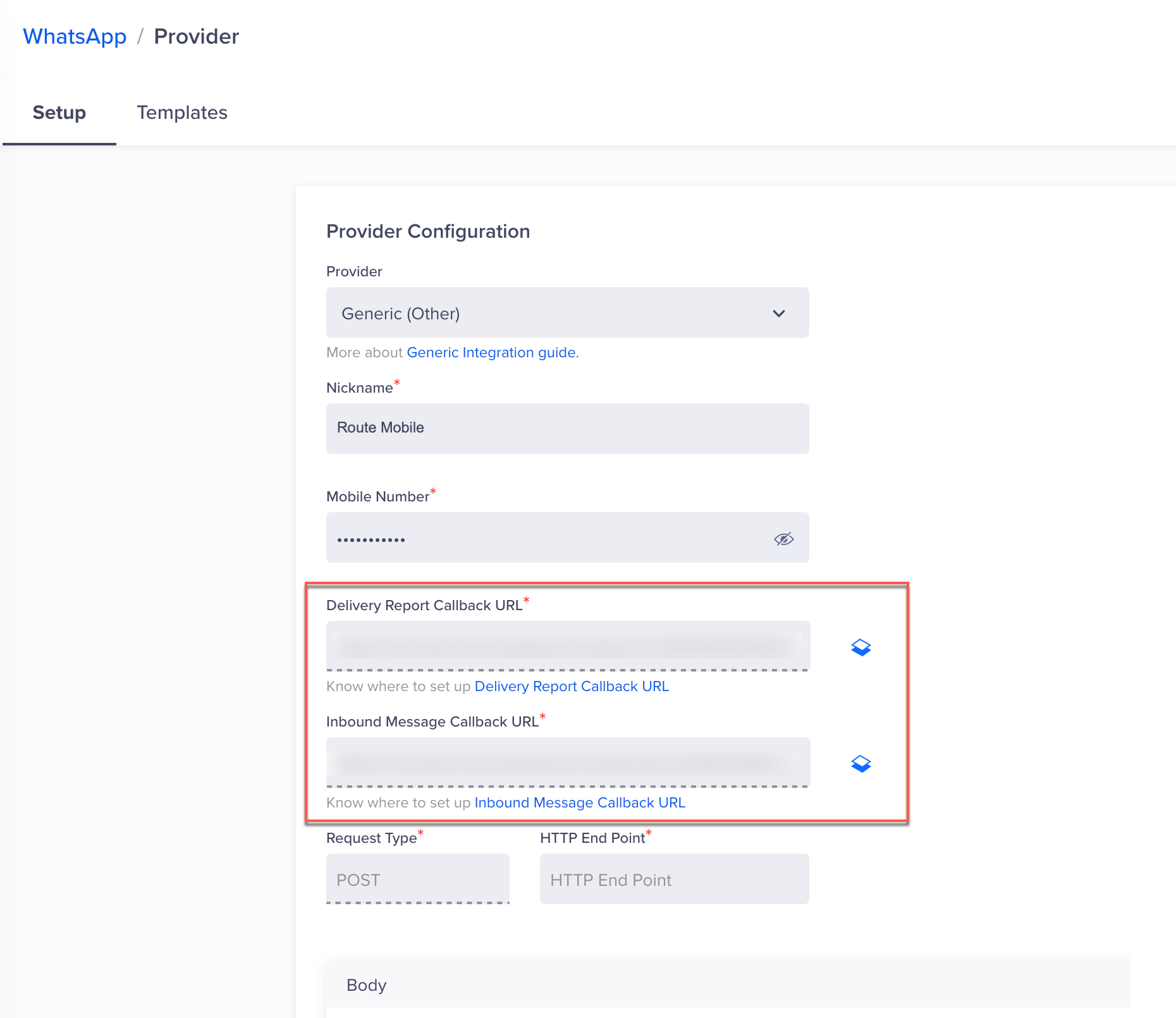The height and width of the screenshot is (1018, 1176).
Task: Open Delivery Report Callback URL help link
Action: click(571, 686)
